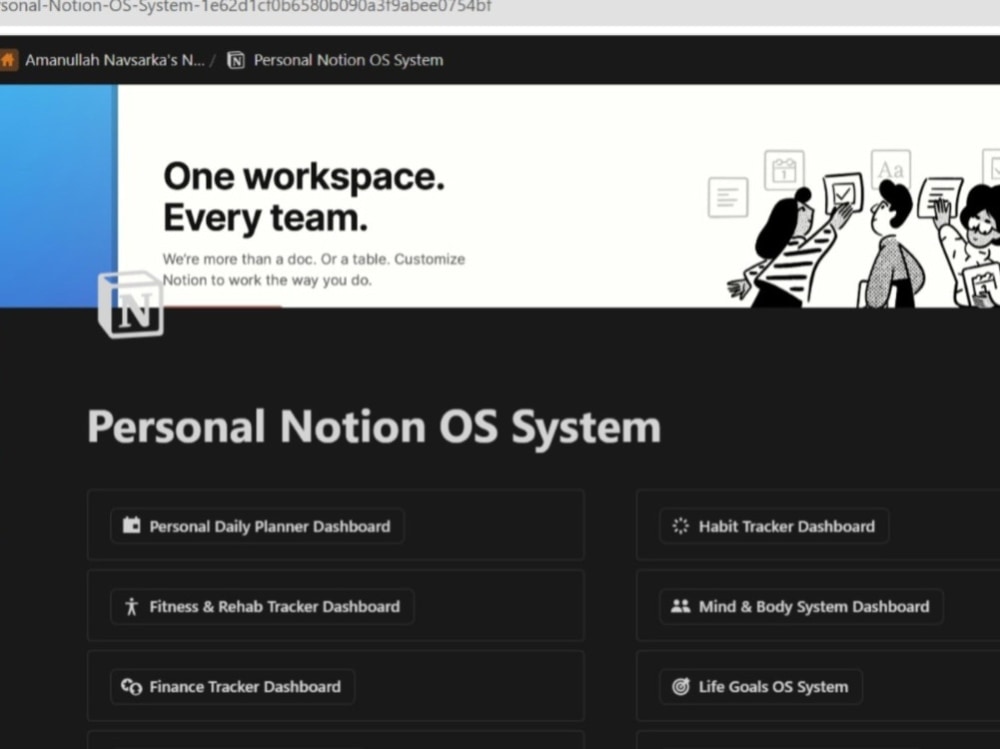1000x749 pixels.
Task: Click the calendar icon on Personal Daily Planner
Action: pos(134,525)
